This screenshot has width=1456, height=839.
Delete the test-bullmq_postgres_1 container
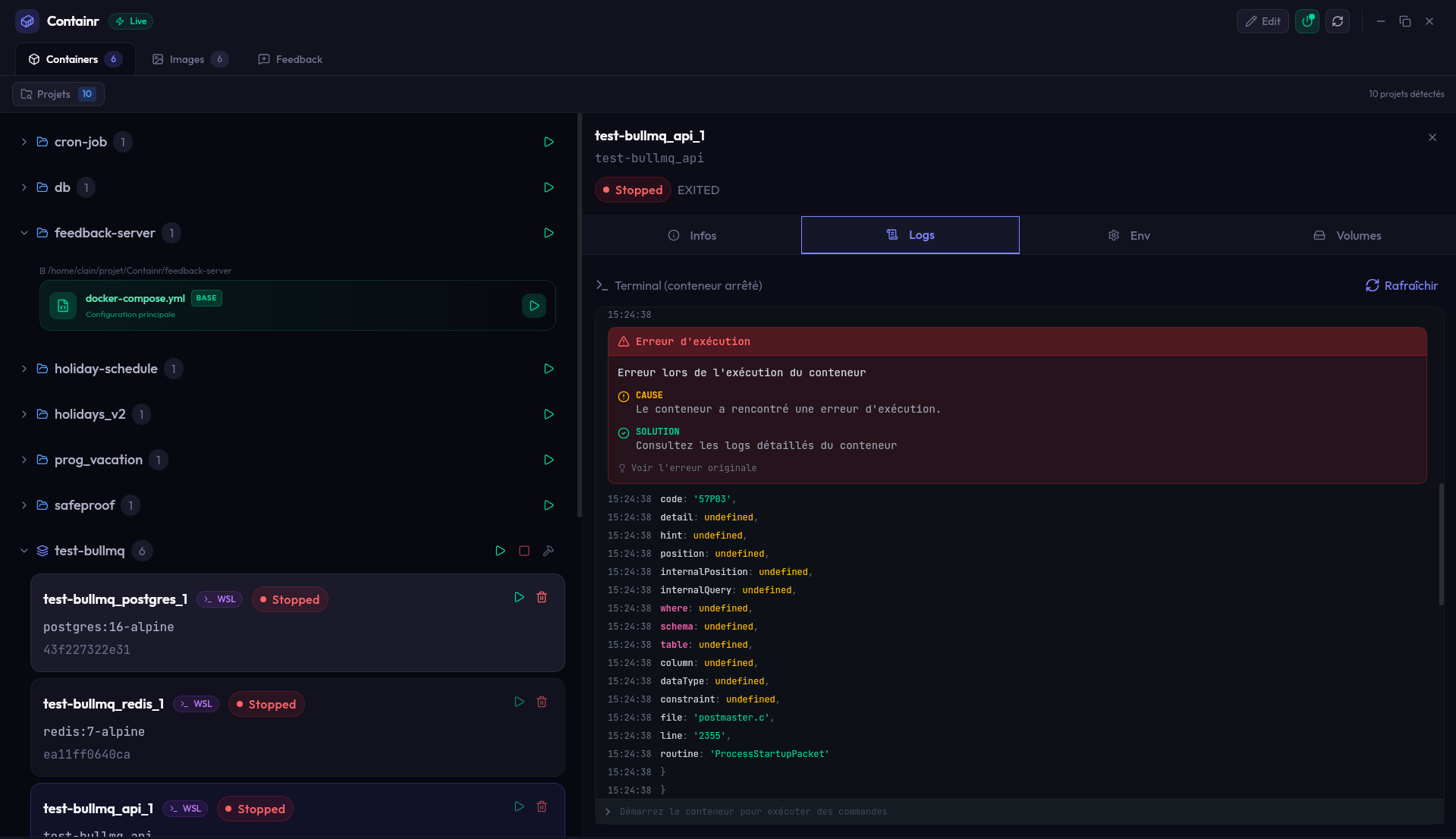pos(542,597)
